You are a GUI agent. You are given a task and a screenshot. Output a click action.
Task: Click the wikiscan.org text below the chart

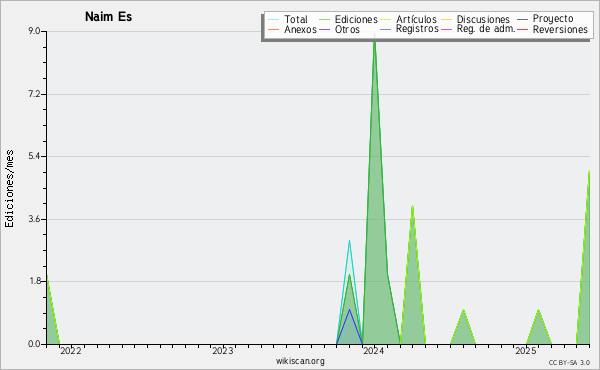pos(300,361)
